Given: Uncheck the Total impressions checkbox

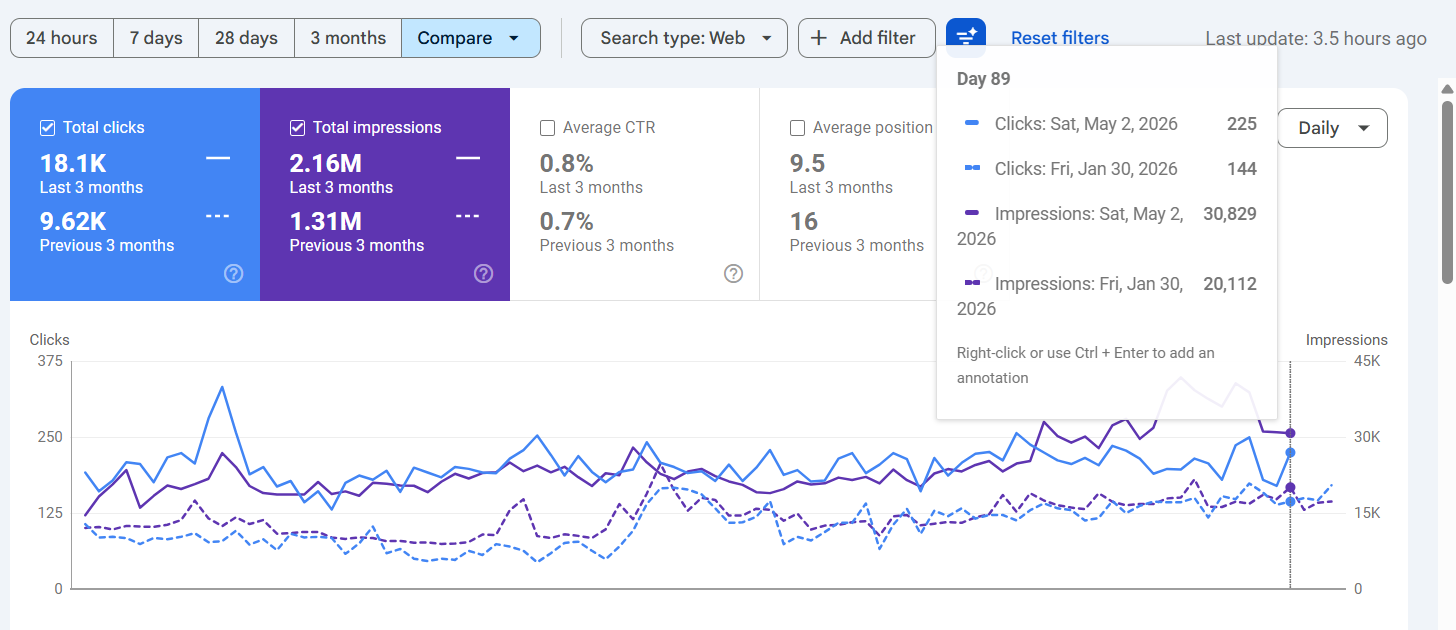Looking at the screenshot, I should click(x=297, y=127).
